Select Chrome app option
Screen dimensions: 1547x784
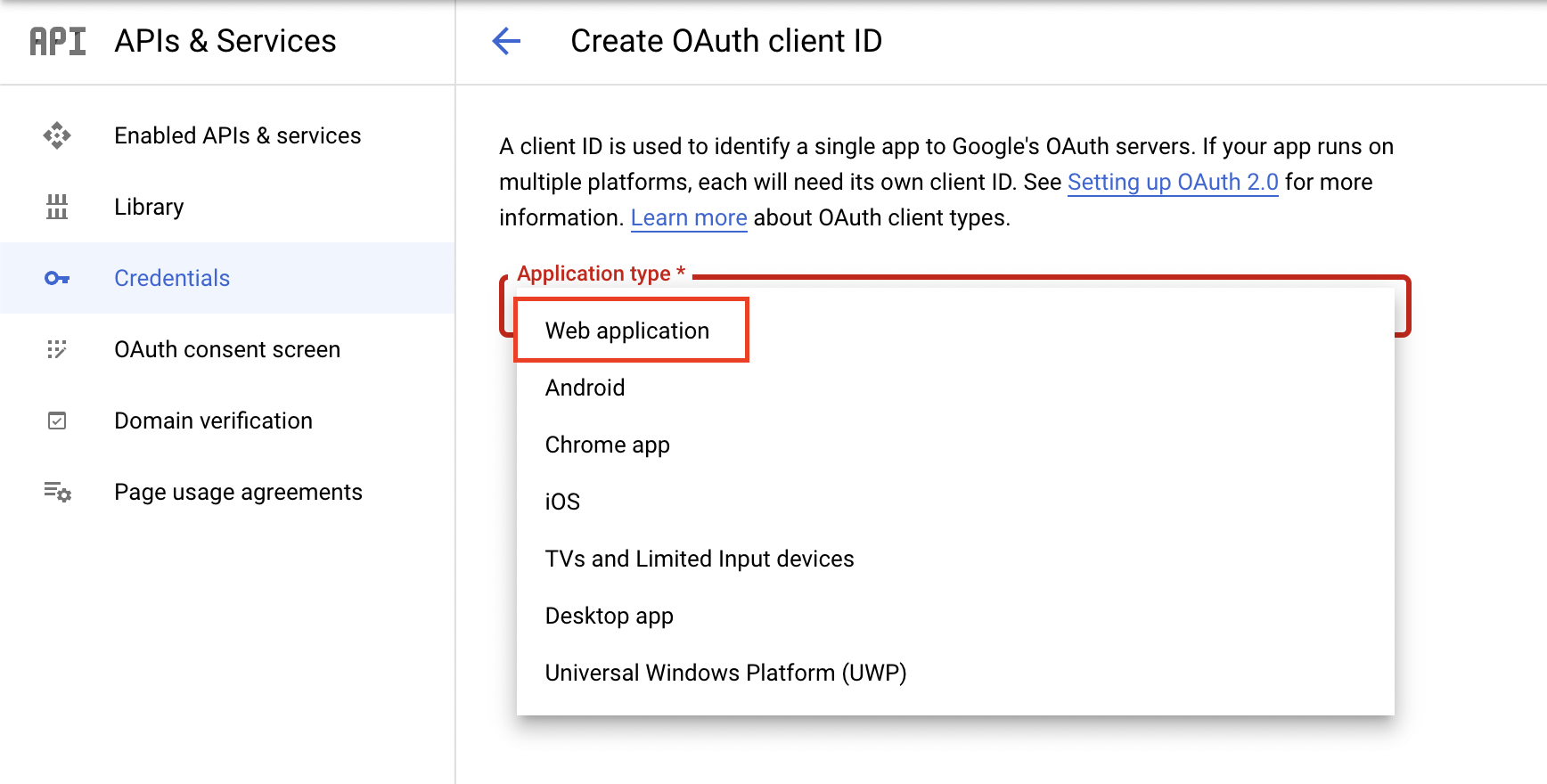coord(955,445)
